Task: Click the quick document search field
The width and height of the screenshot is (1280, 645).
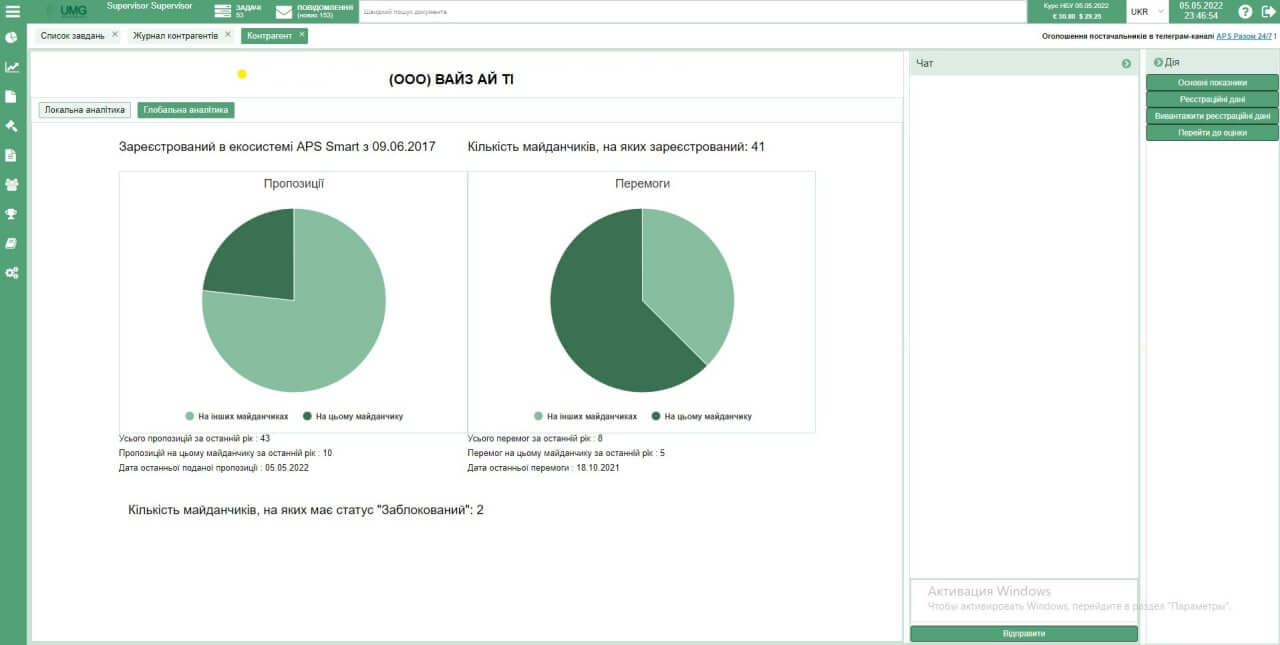Action: coord(692,12)
